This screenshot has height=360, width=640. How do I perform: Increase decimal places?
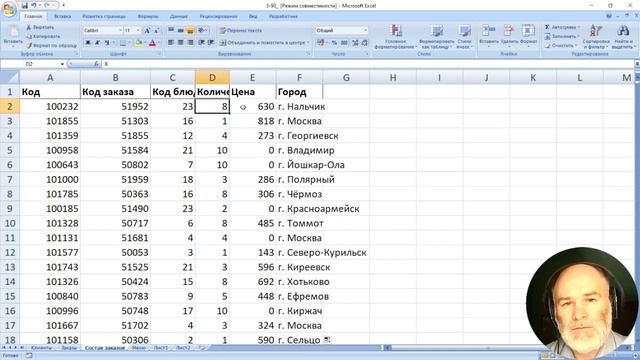(355, 42)
